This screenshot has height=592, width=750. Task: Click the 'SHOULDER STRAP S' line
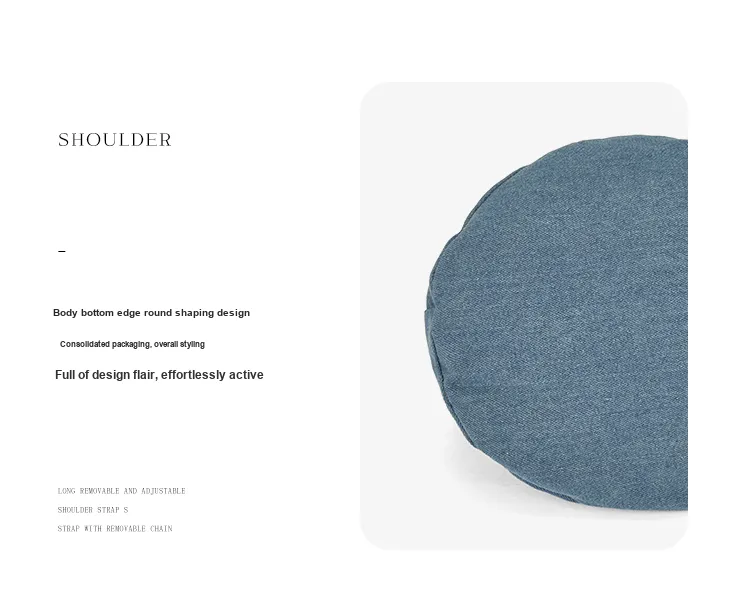tap(93, 510)
